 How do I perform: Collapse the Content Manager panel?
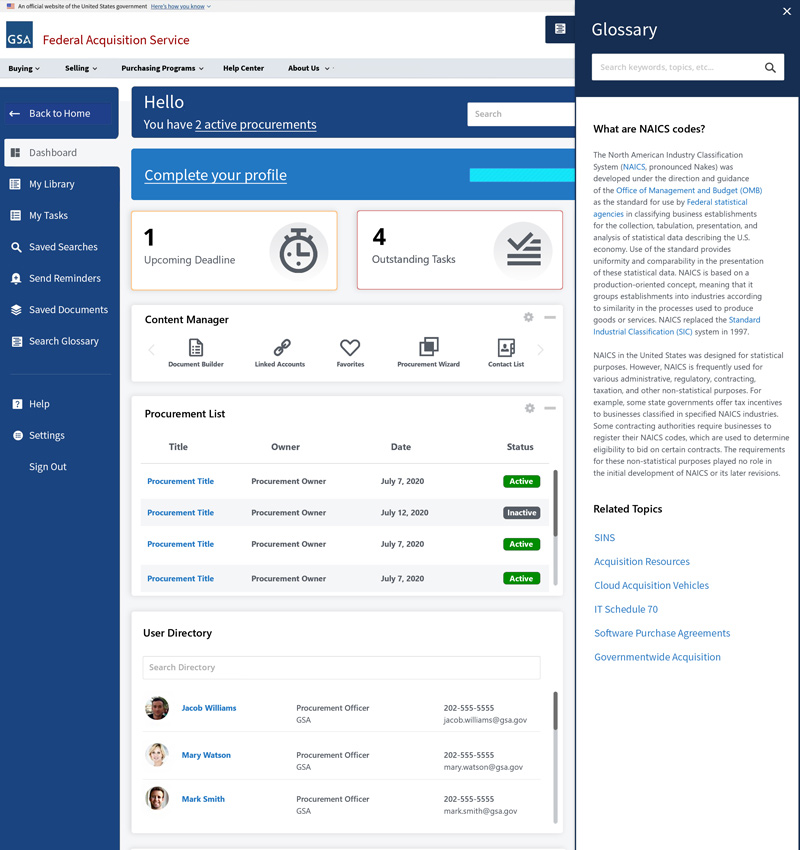(550, 318)
